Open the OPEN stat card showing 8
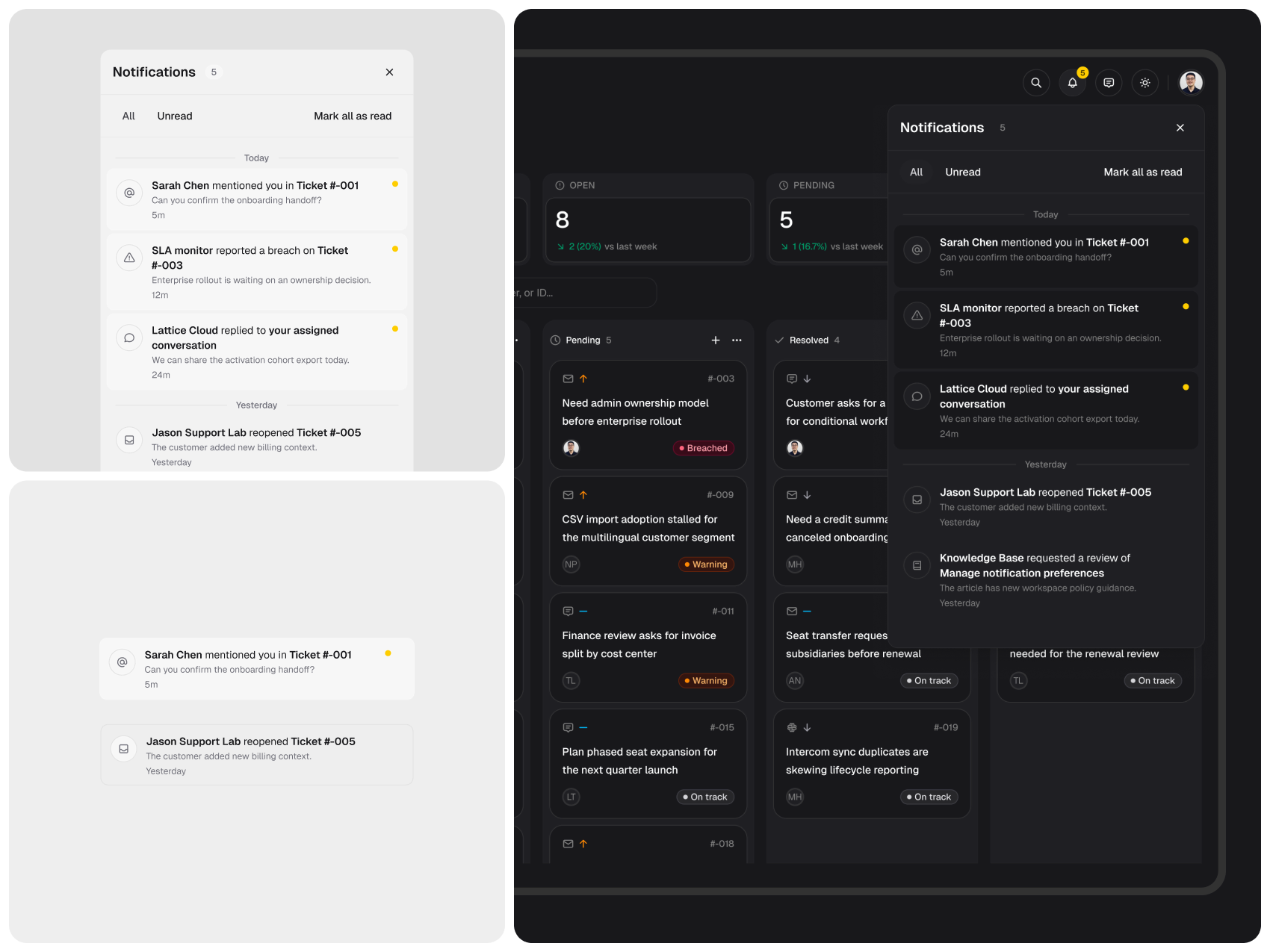This screenshot has width=1270, height=952. [648, 230]
